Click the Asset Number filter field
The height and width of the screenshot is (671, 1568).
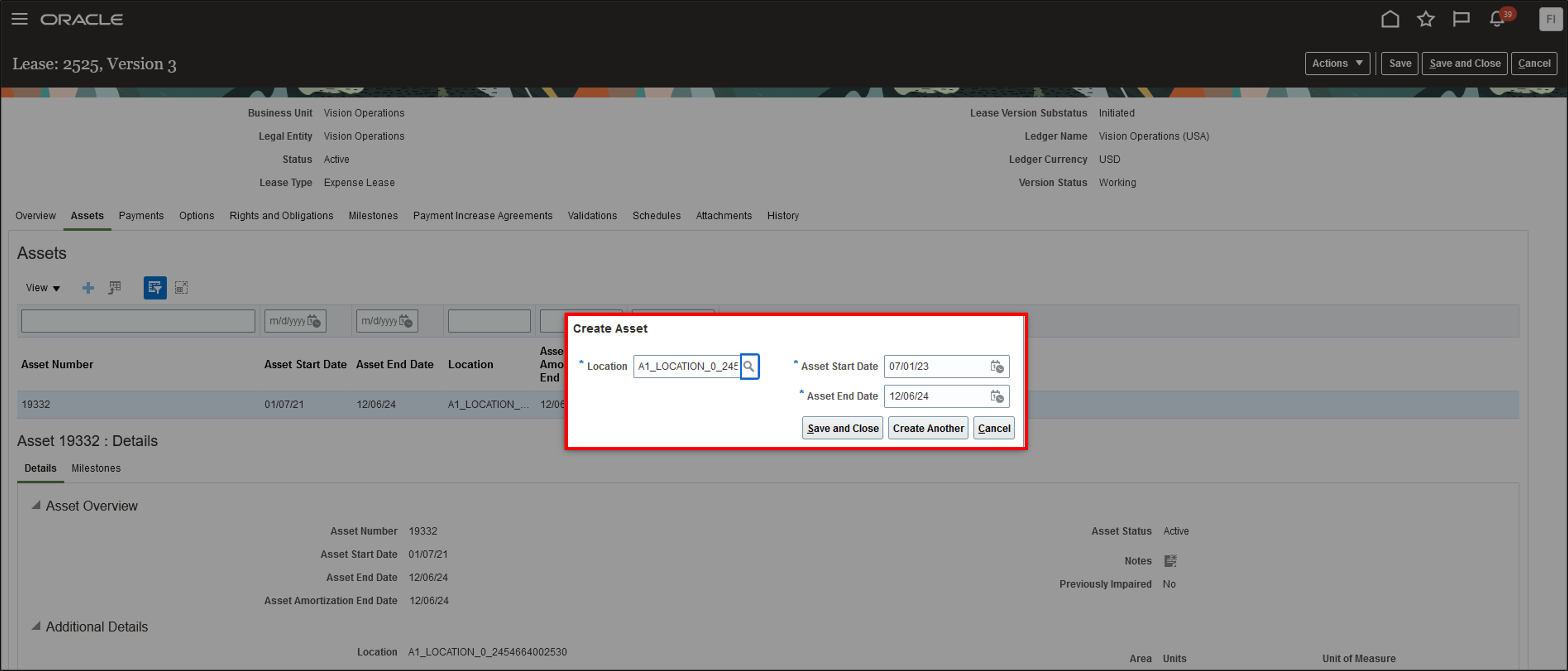coord(138,321)
